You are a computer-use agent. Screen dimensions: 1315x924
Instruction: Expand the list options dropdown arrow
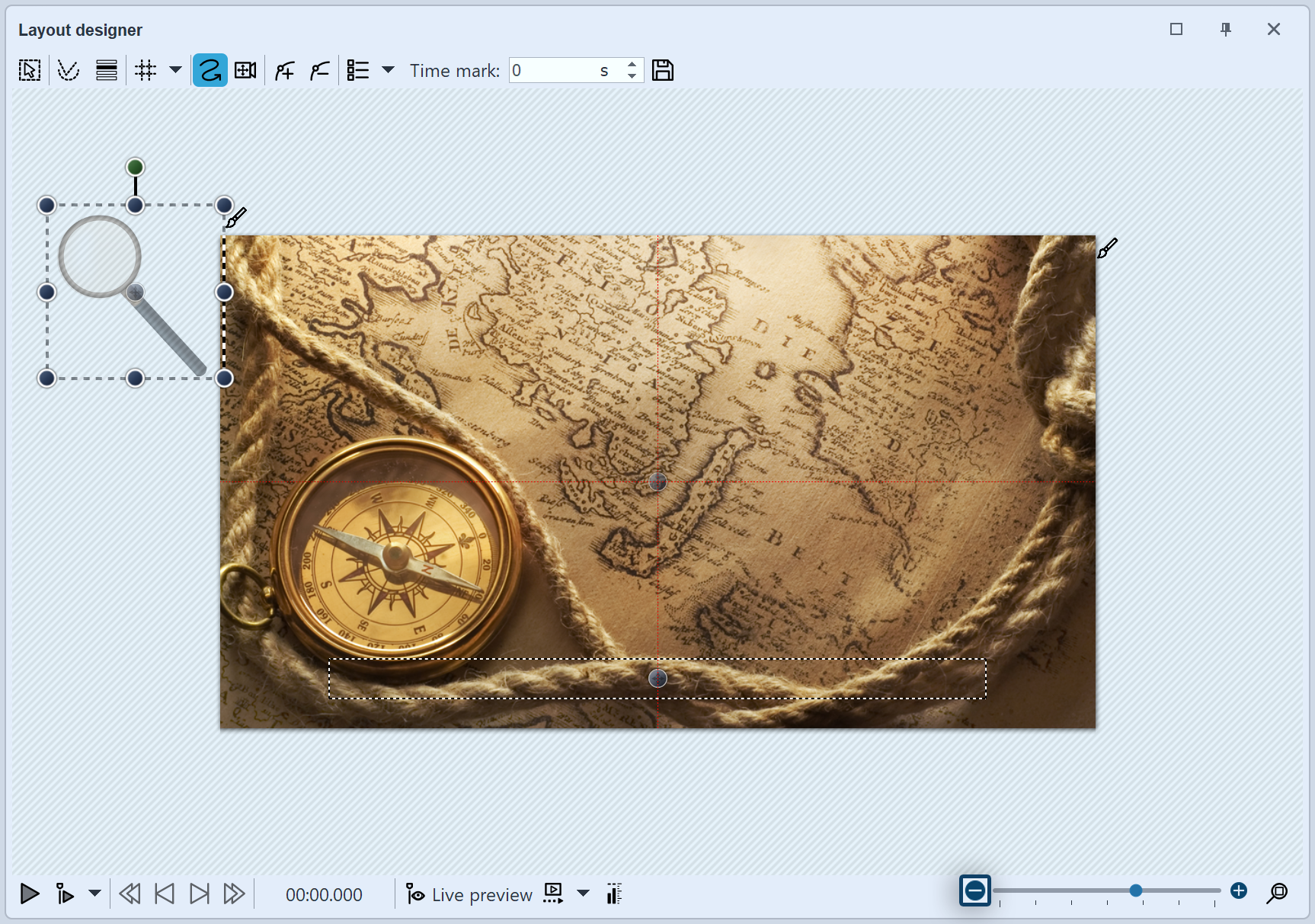tap(388, 70)
